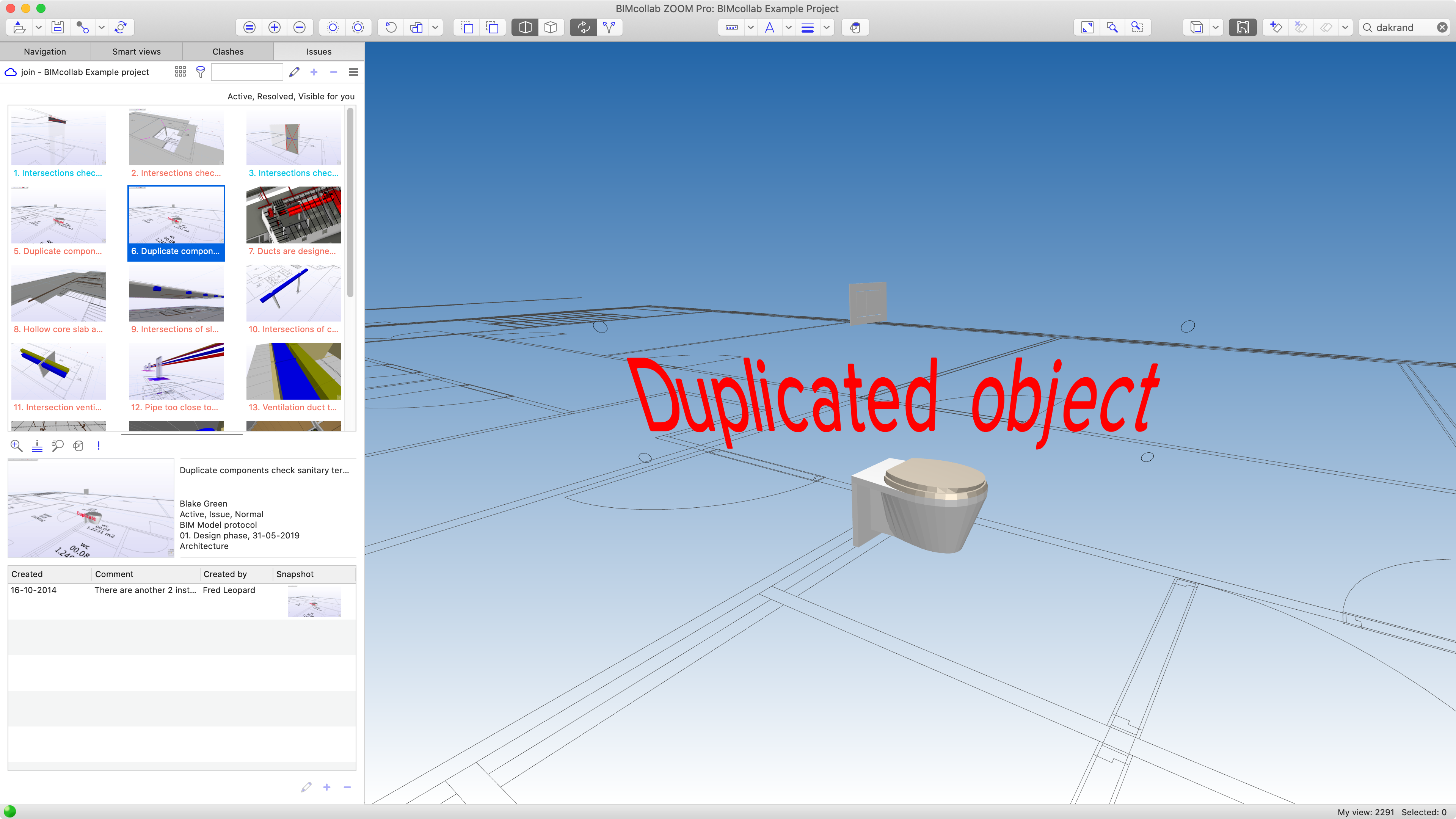Open the paint bucket color tool
The height and width of the screenshot is (819, 1456).
[855, 27]
